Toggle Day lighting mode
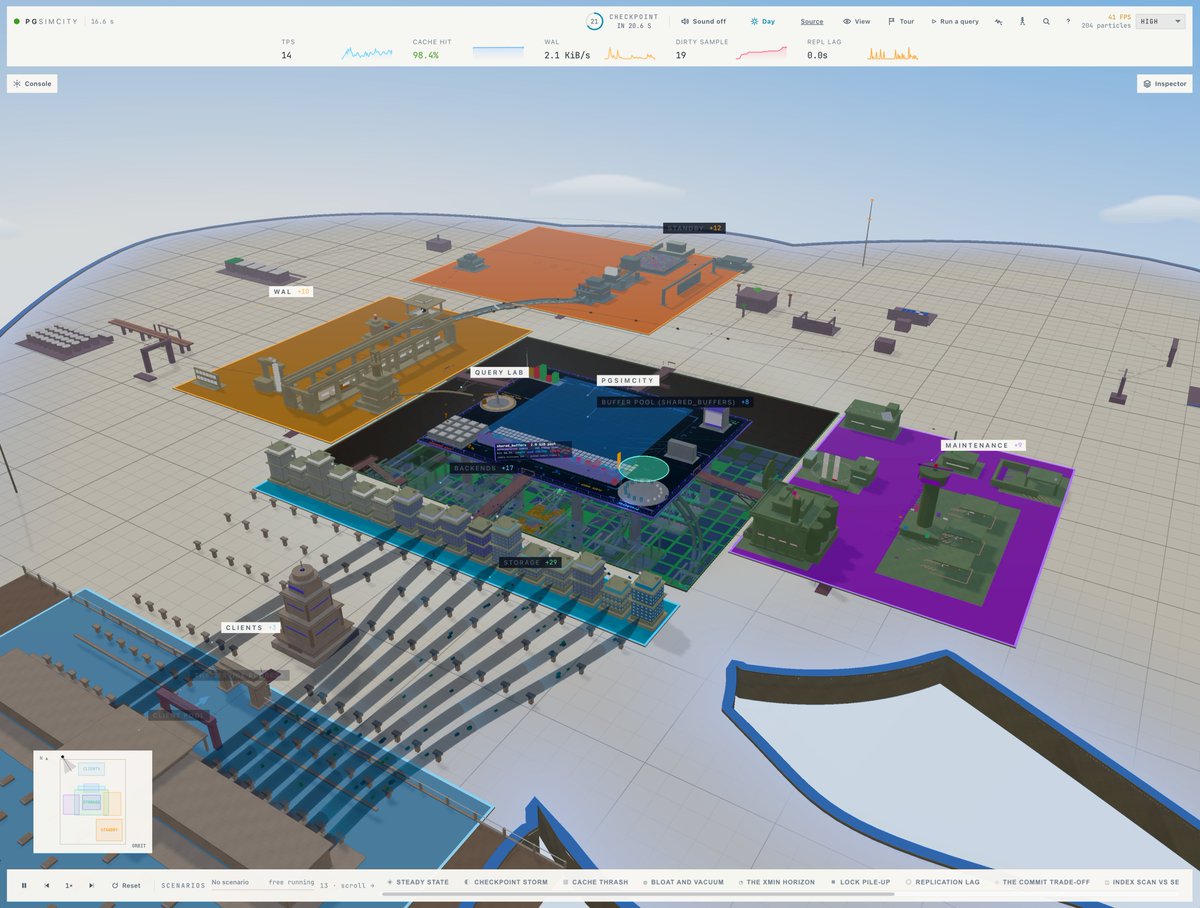1200x908 pixels. coord(762,21)
